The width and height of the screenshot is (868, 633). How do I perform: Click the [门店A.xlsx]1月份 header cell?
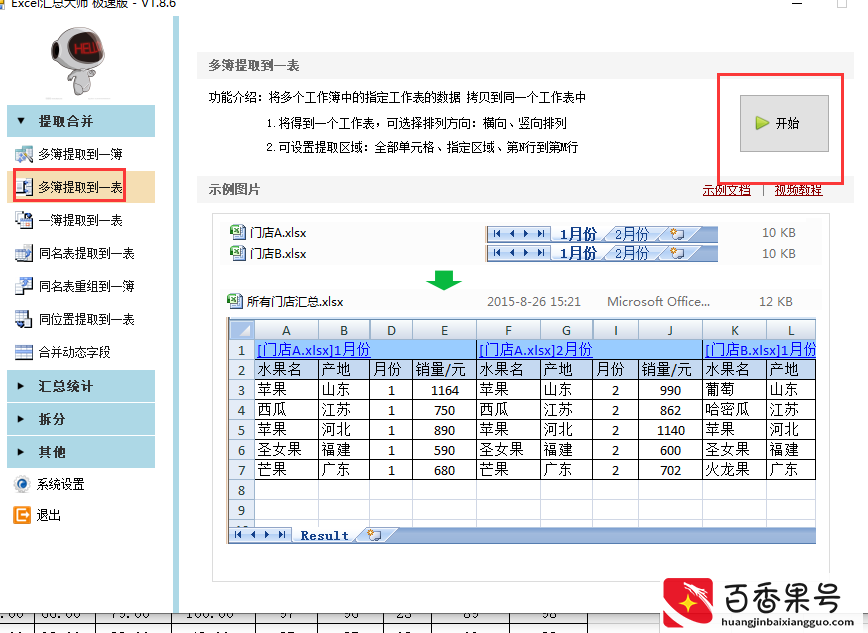tap(366, 349)
